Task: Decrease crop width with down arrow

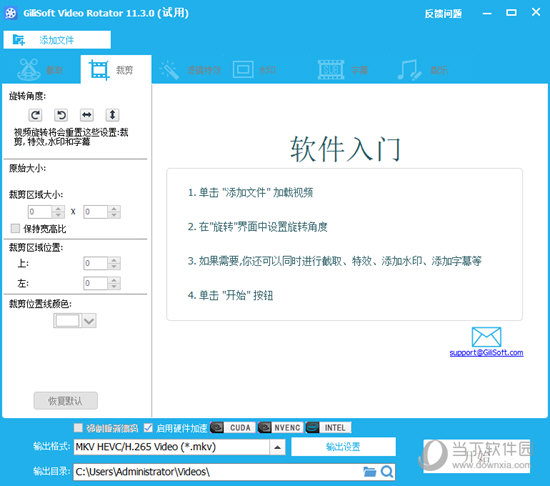Action: tap(58, 215)
